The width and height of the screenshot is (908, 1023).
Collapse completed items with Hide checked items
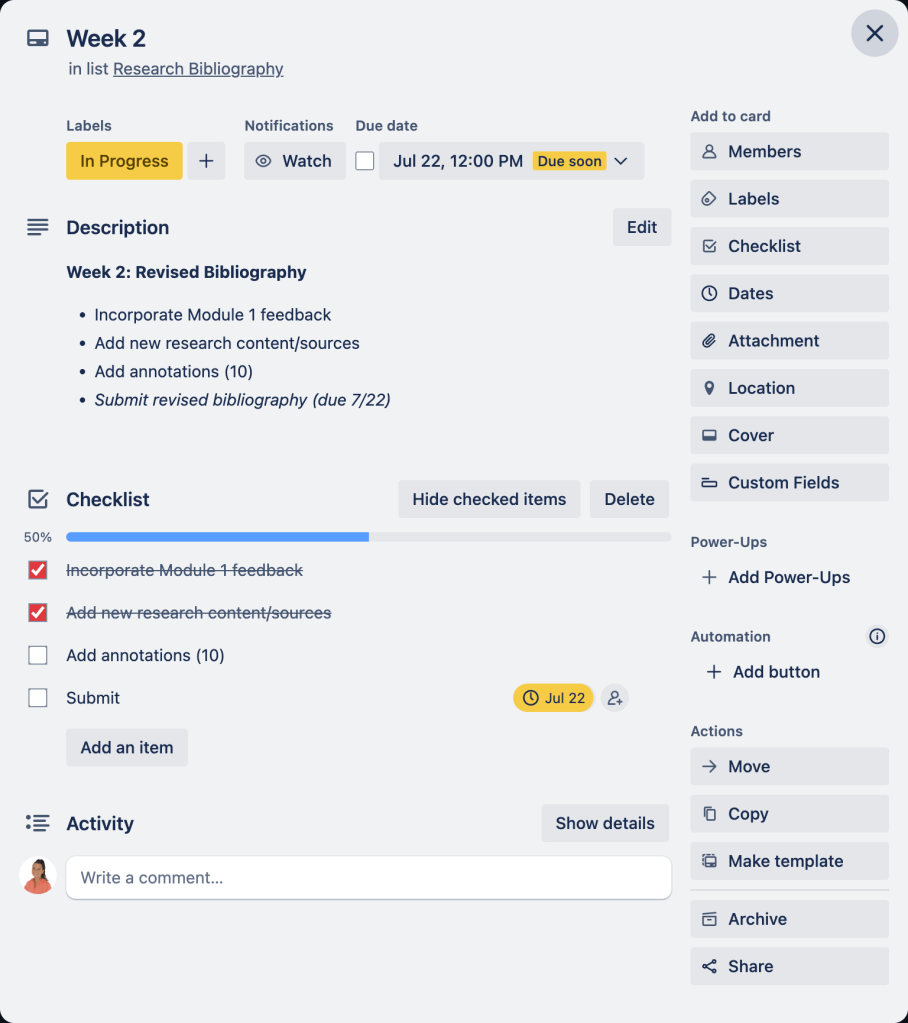coord(489,499)
